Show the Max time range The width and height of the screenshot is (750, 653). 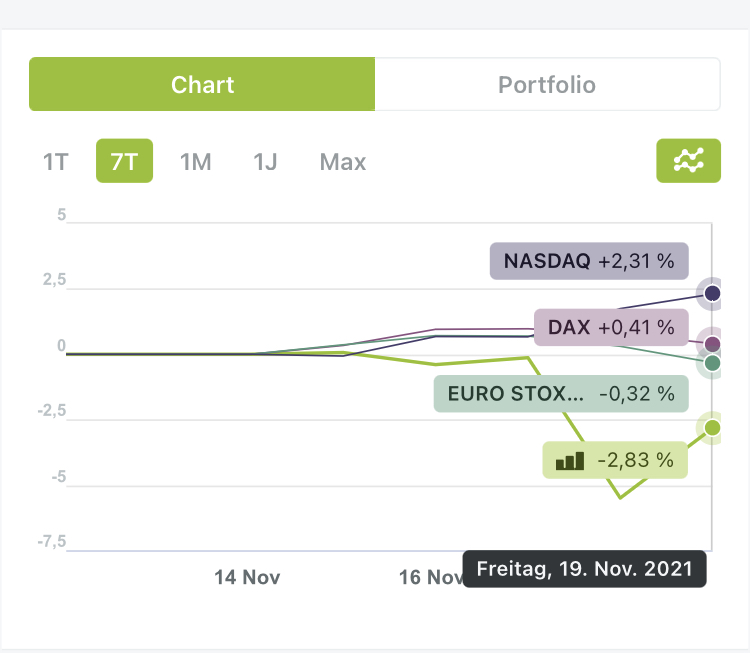pos(343,162)
